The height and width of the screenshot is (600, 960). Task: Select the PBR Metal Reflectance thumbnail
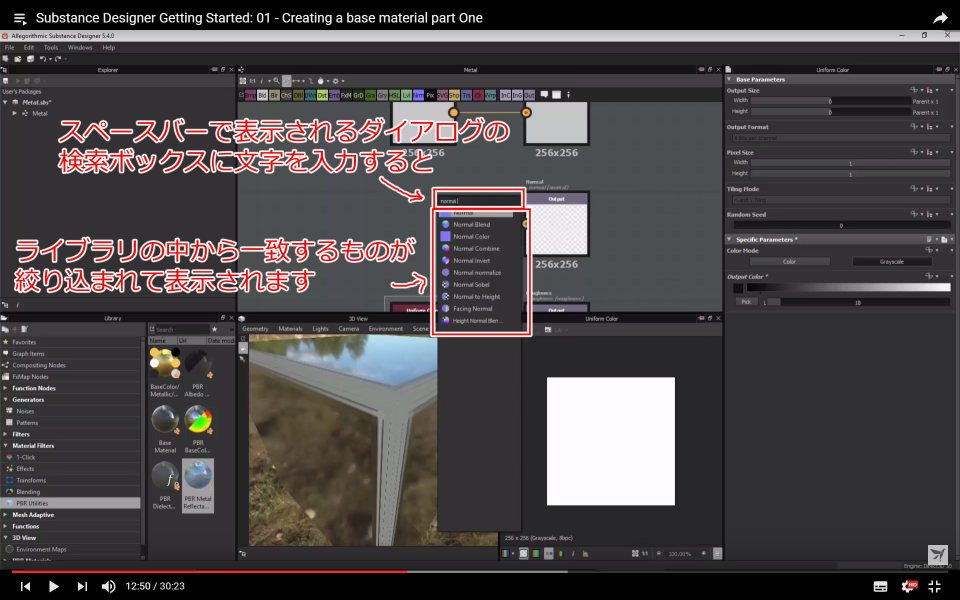pos(198,486)
